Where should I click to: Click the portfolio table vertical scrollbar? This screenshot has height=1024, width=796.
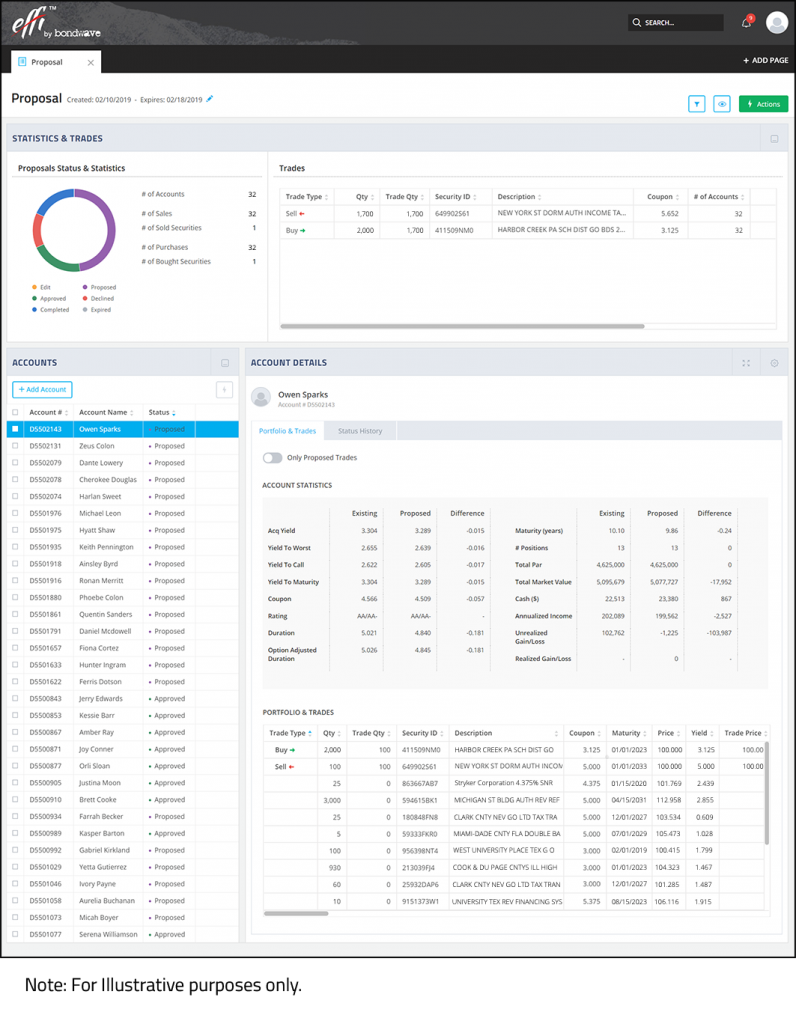pyautogui.click(x=767, y=793)
